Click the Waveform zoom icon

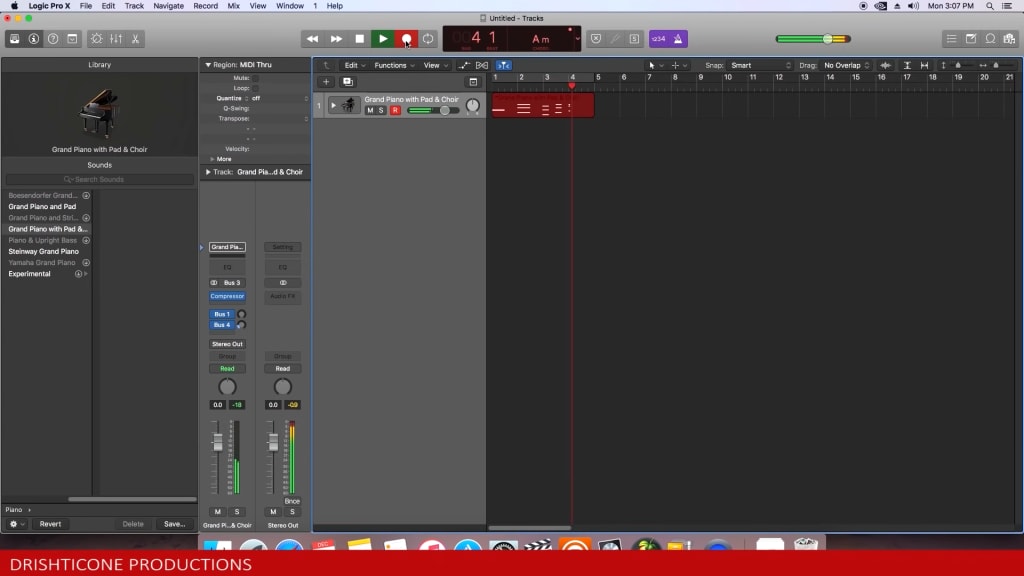885,65
